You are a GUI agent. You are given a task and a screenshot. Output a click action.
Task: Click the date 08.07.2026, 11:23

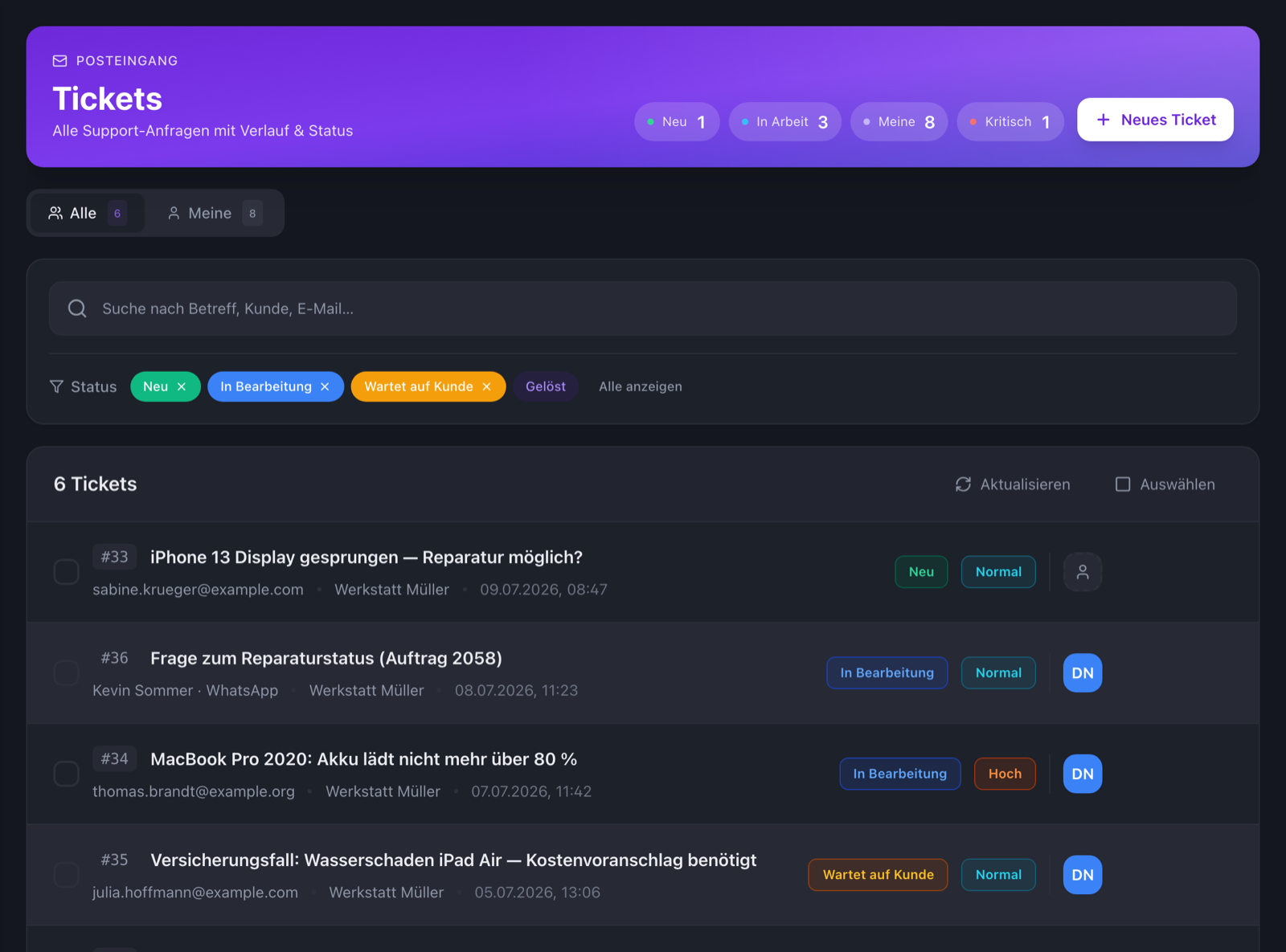(x=516, y=691)
